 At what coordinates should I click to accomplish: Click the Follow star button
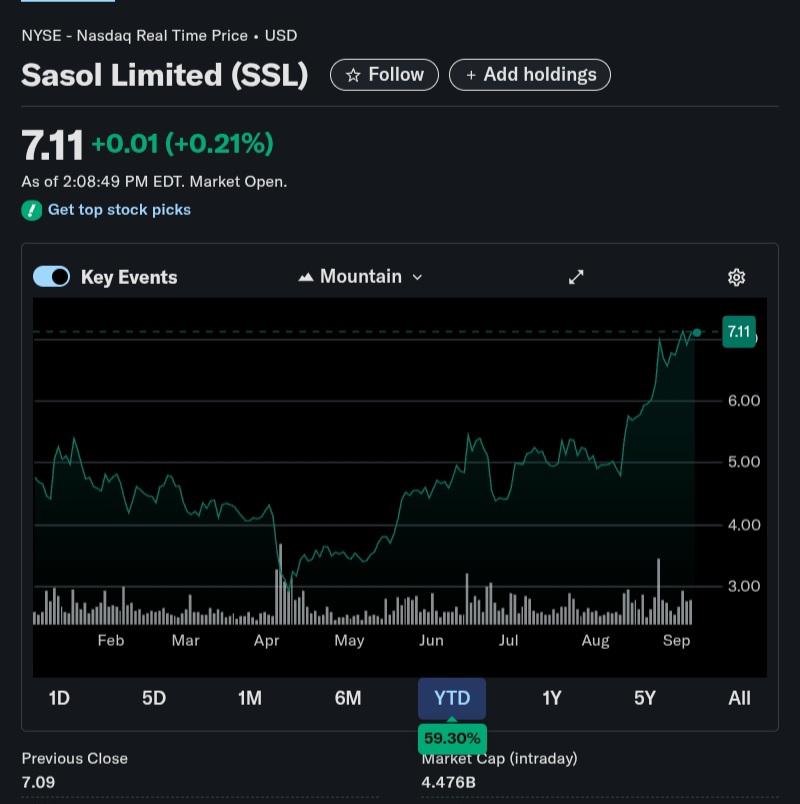(x=384, y=75)
